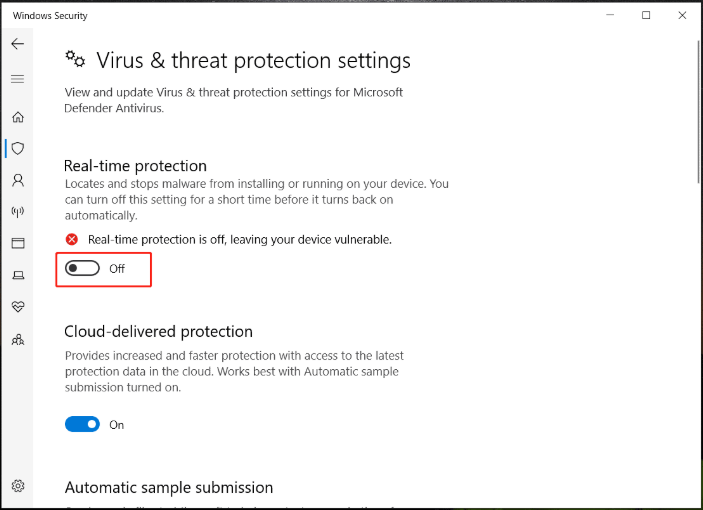Open Device security laptop icon
Viewport: 703px width, 510px height.
pos(18,275)
